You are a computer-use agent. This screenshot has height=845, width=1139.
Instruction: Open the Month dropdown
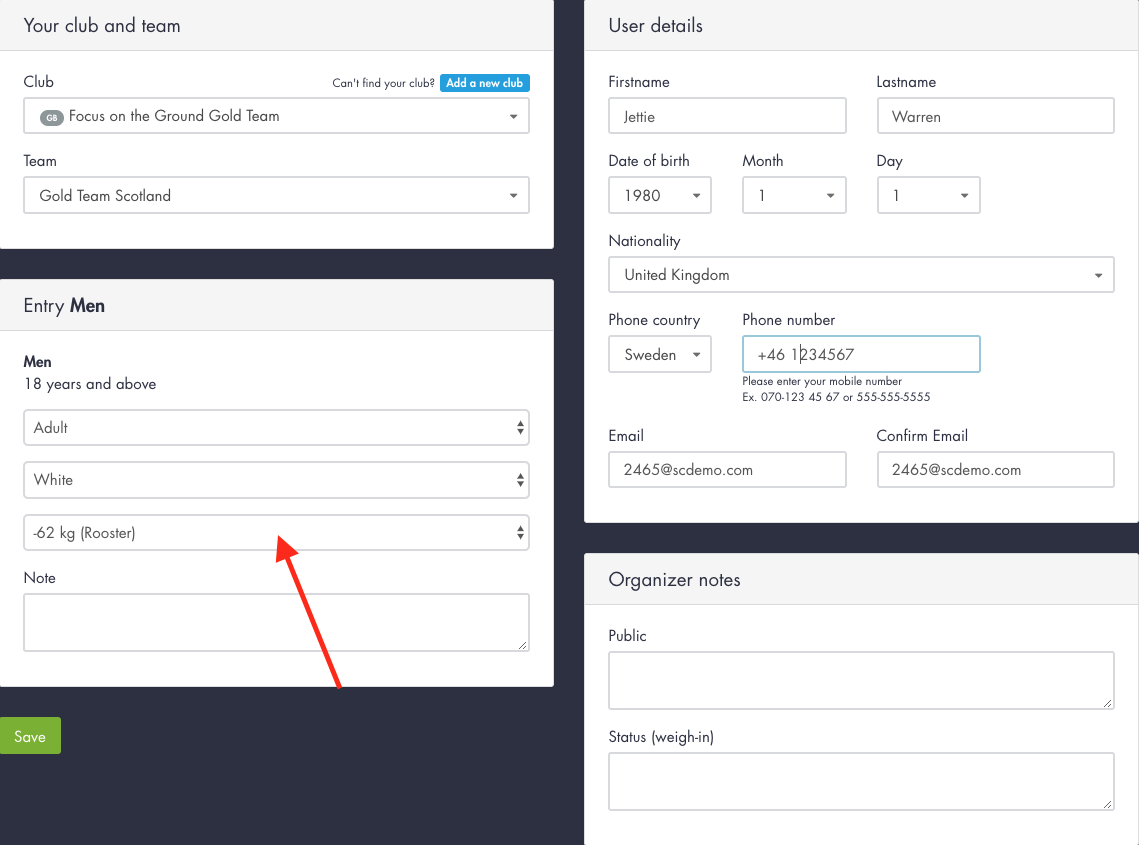[794, 195]
